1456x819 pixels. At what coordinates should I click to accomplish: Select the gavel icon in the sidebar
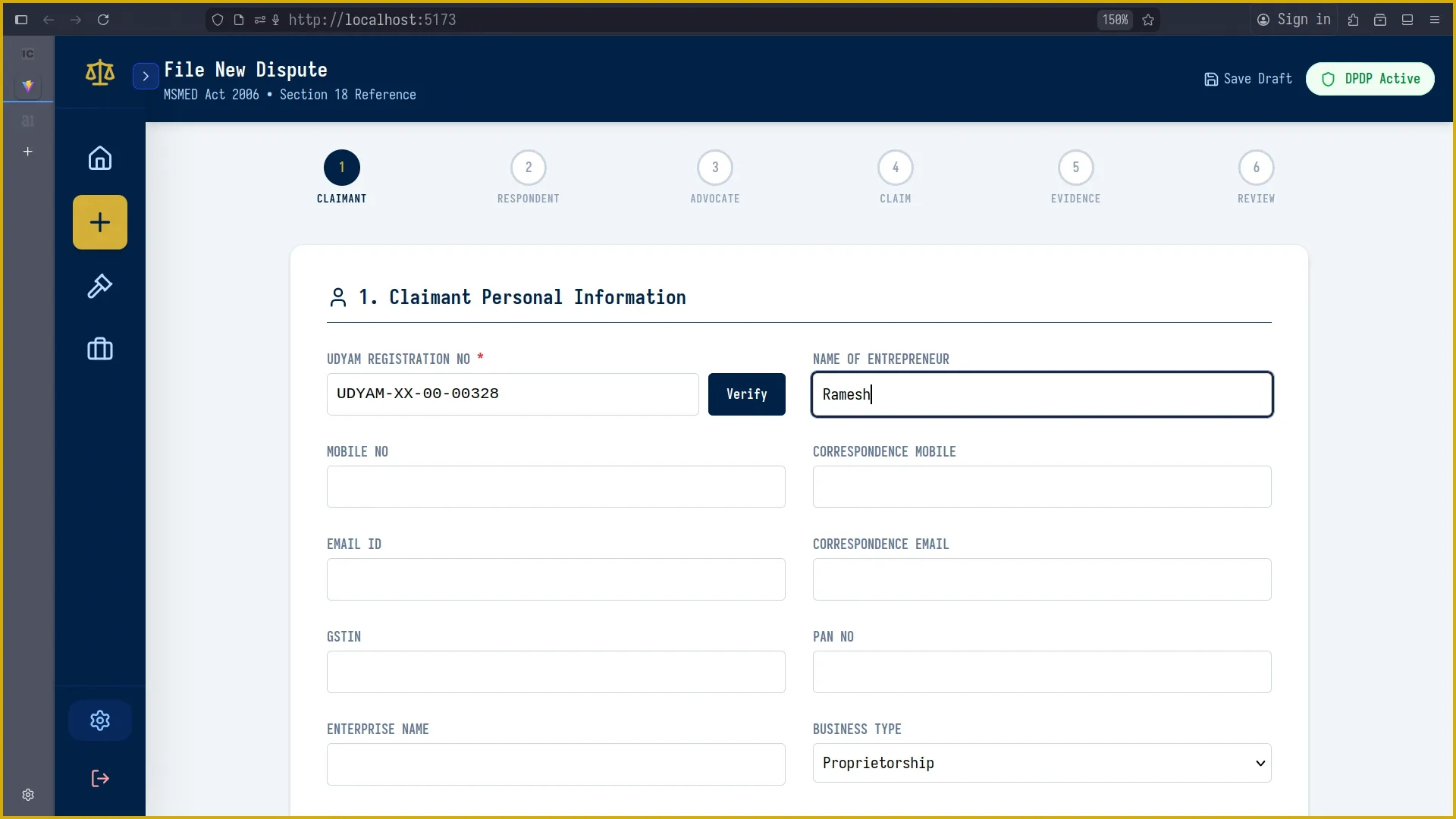[99, 287]
